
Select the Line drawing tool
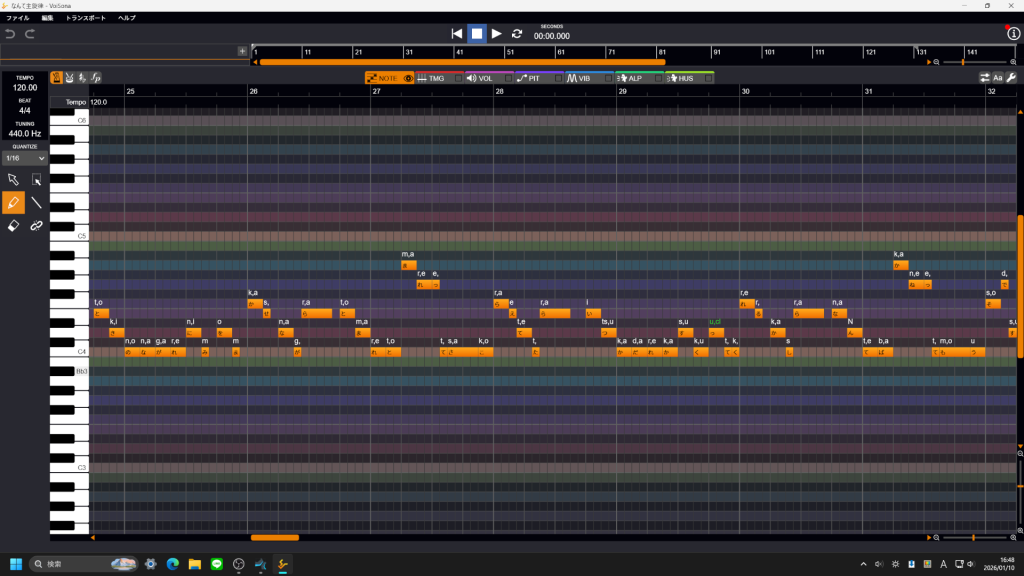(x=37, y=203)
